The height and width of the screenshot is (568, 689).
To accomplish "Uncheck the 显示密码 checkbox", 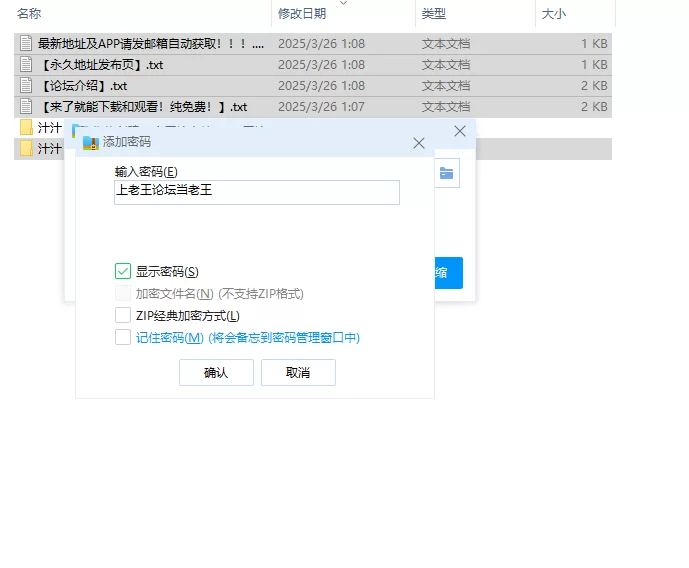I will [123, 271].
